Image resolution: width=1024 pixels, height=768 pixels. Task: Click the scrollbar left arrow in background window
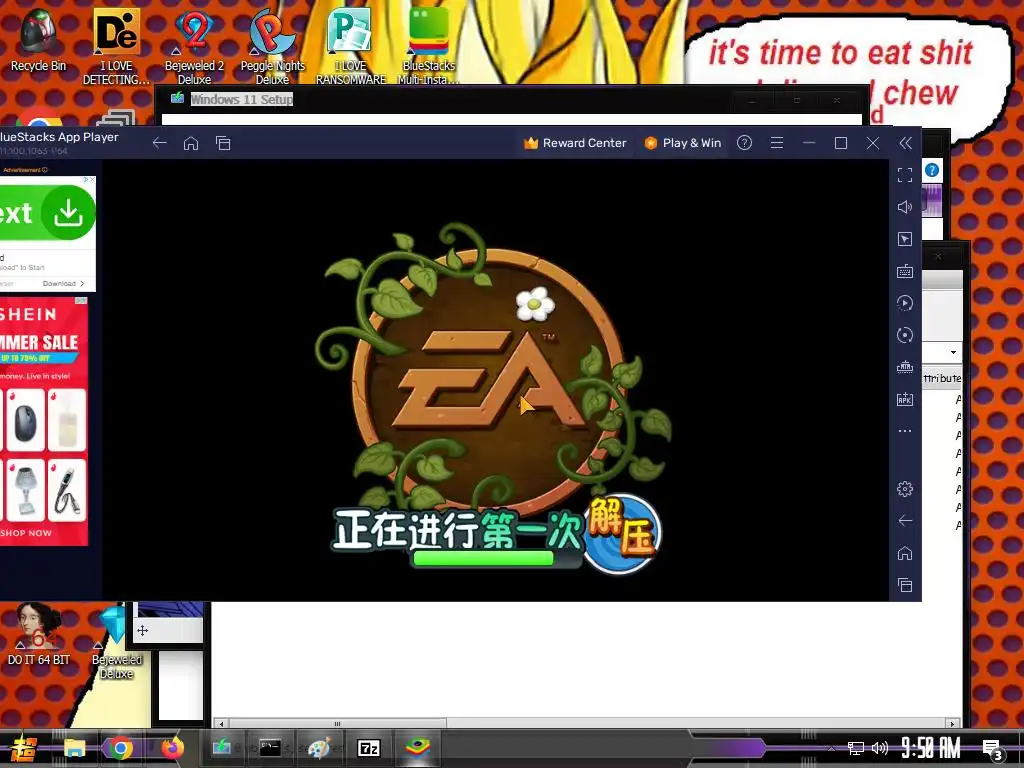[221, 724]
